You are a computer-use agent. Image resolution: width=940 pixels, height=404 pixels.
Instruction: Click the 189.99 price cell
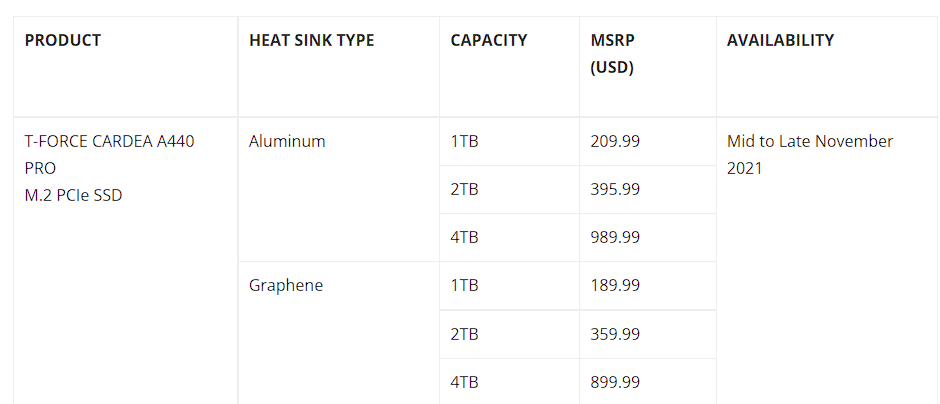click(647, 285)
